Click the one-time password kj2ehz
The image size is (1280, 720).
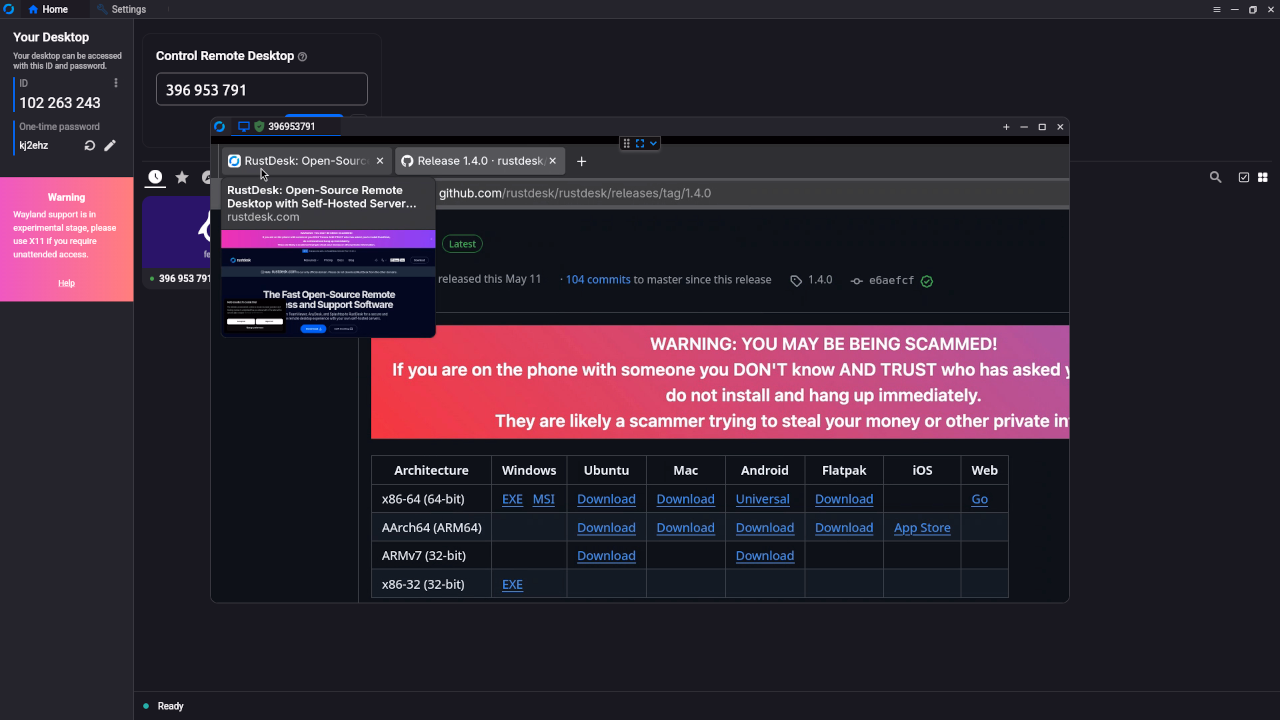(x=34, y=146)
